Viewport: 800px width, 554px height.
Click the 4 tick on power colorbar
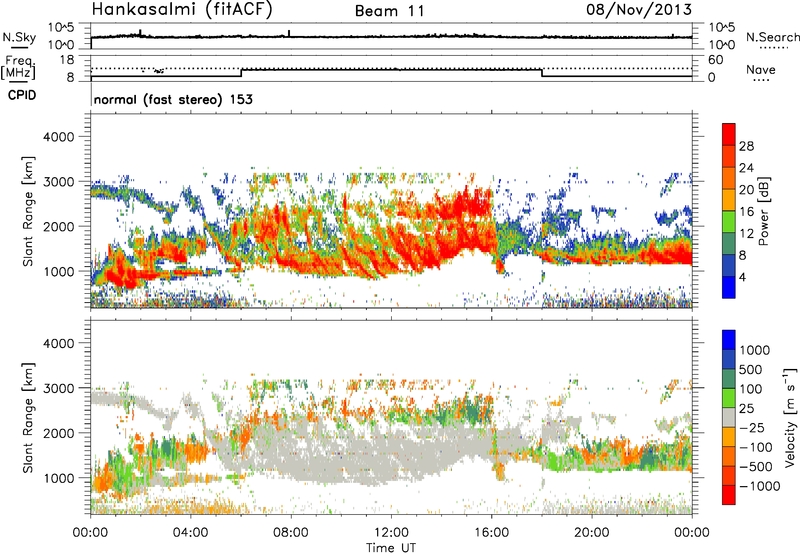742,277
